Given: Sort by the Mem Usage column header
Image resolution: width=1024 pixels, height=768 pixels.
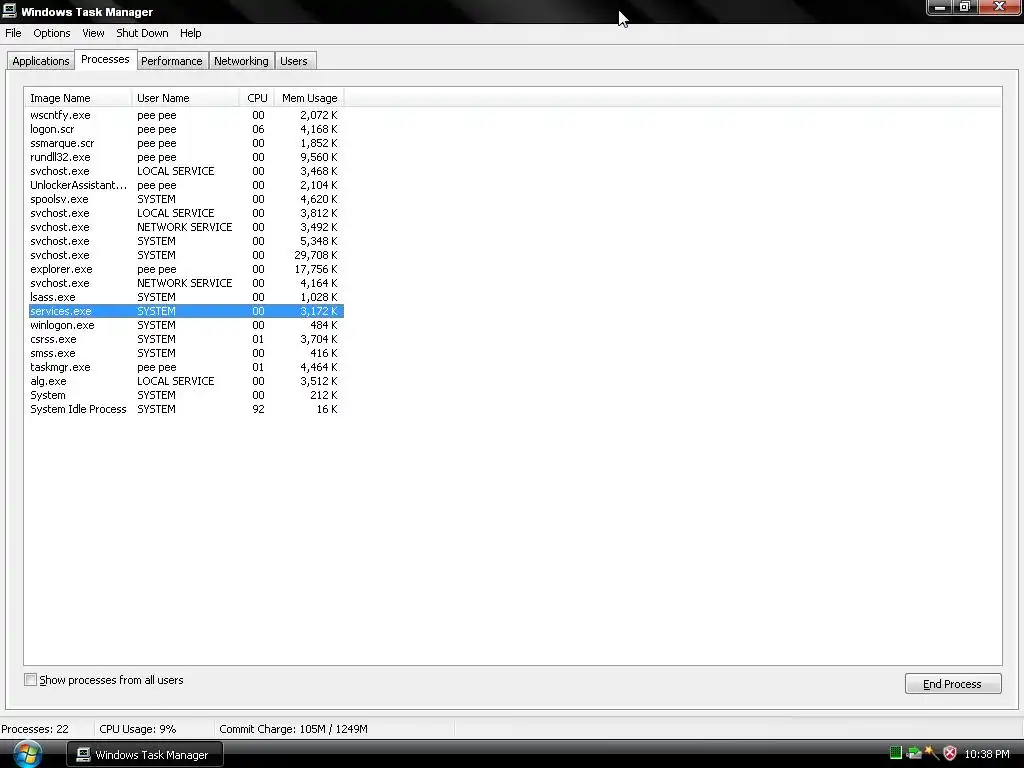Looking at the screenshot, I should pyautogui.click(x=309, y=98).
